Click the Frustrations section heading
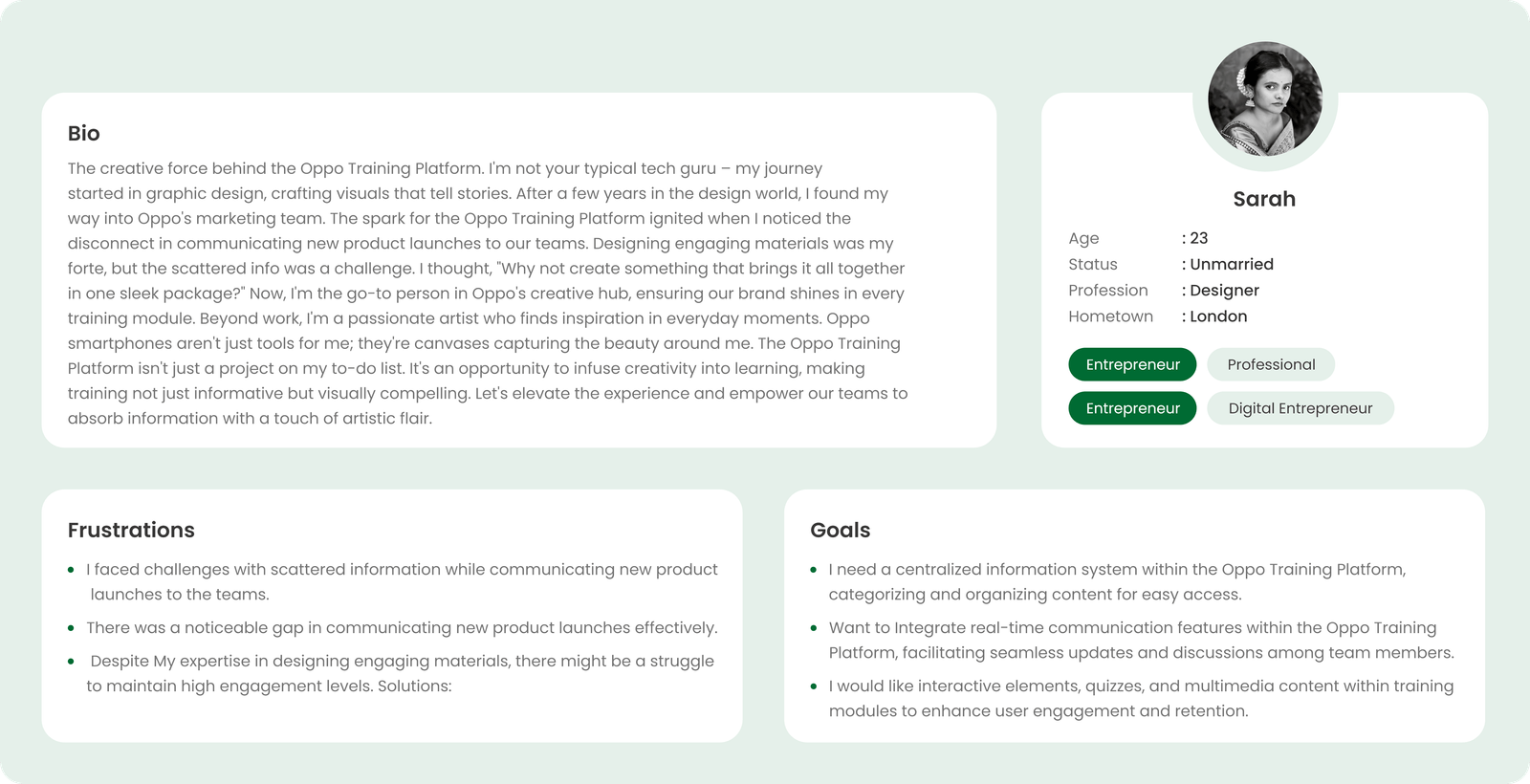Viewport: 1530px width, 784px height. 131,530
